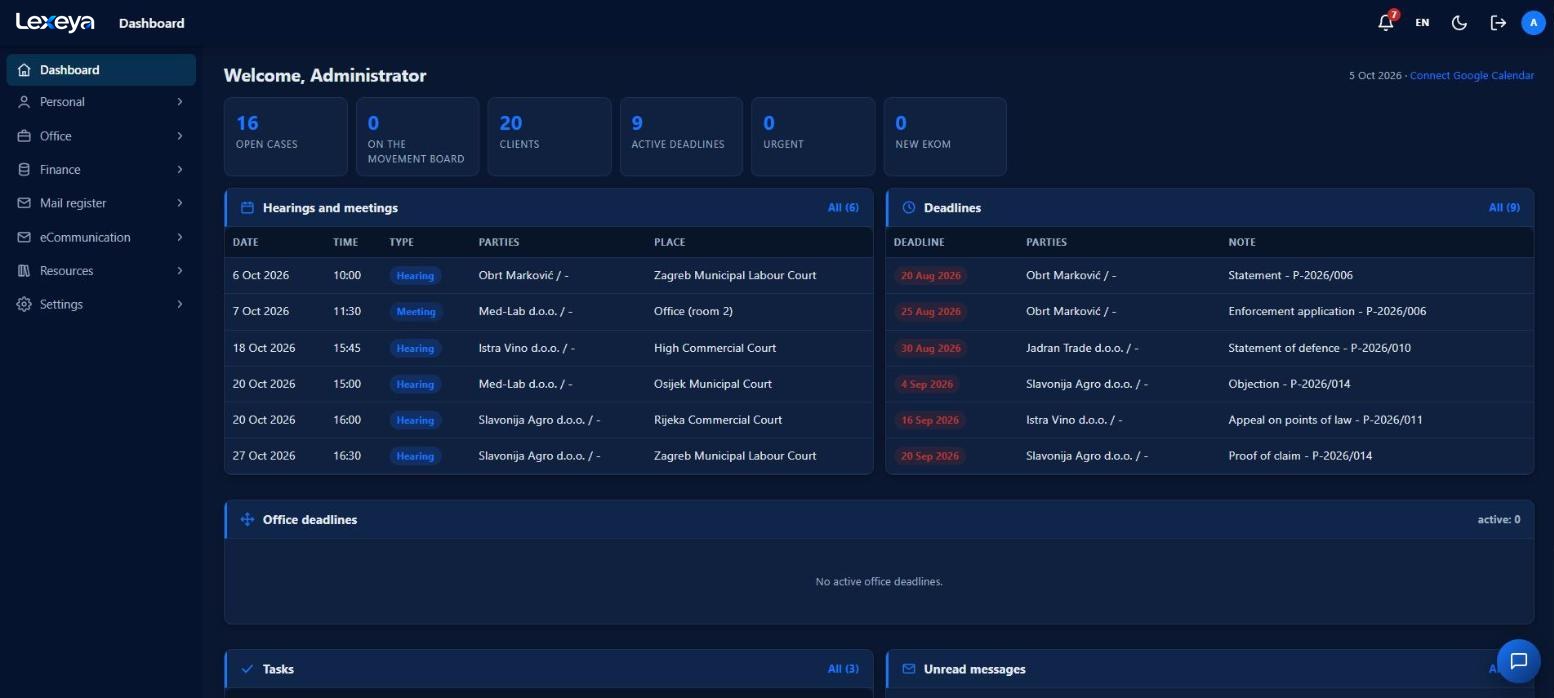Image resolution: width=1554 pixels, height=698 pixels.
Task: Expand the Mail register chevron
Action: 180,203
